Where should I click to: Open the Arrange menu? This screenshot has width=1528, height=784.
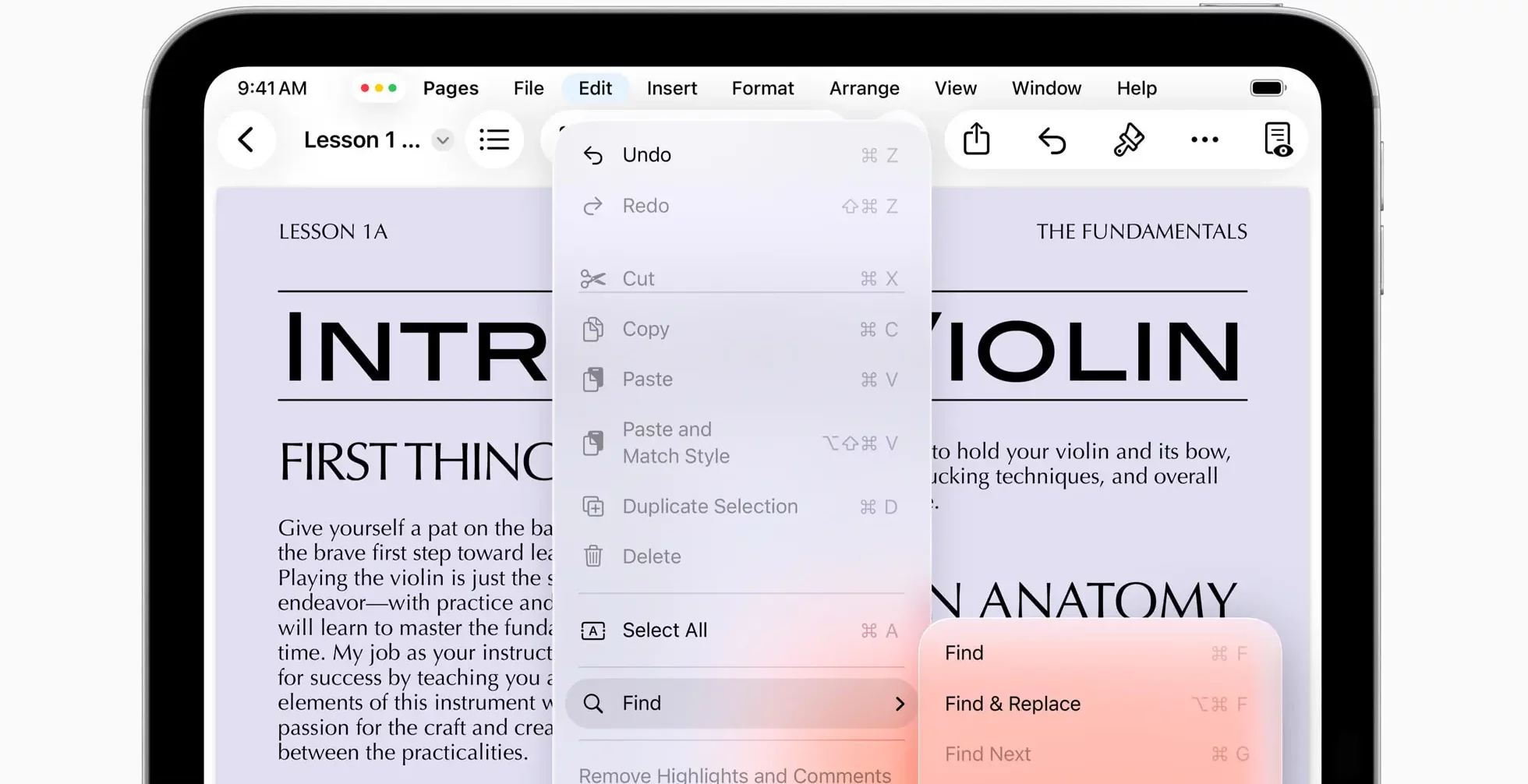pyautogui.click(x=864, y=88)
